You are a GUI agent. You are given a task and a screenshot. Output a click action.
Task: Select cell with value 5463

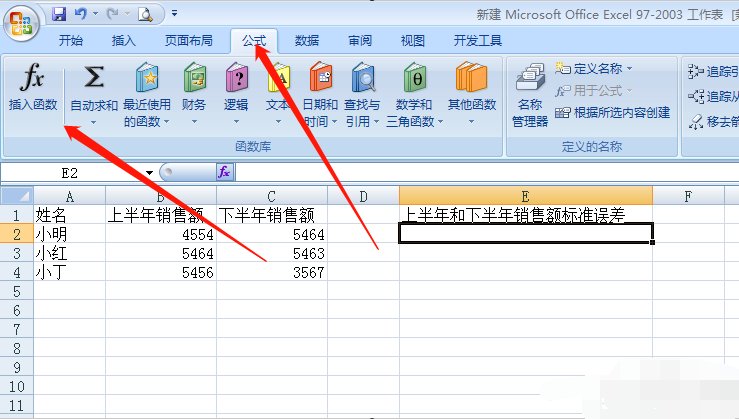(272, 253)
